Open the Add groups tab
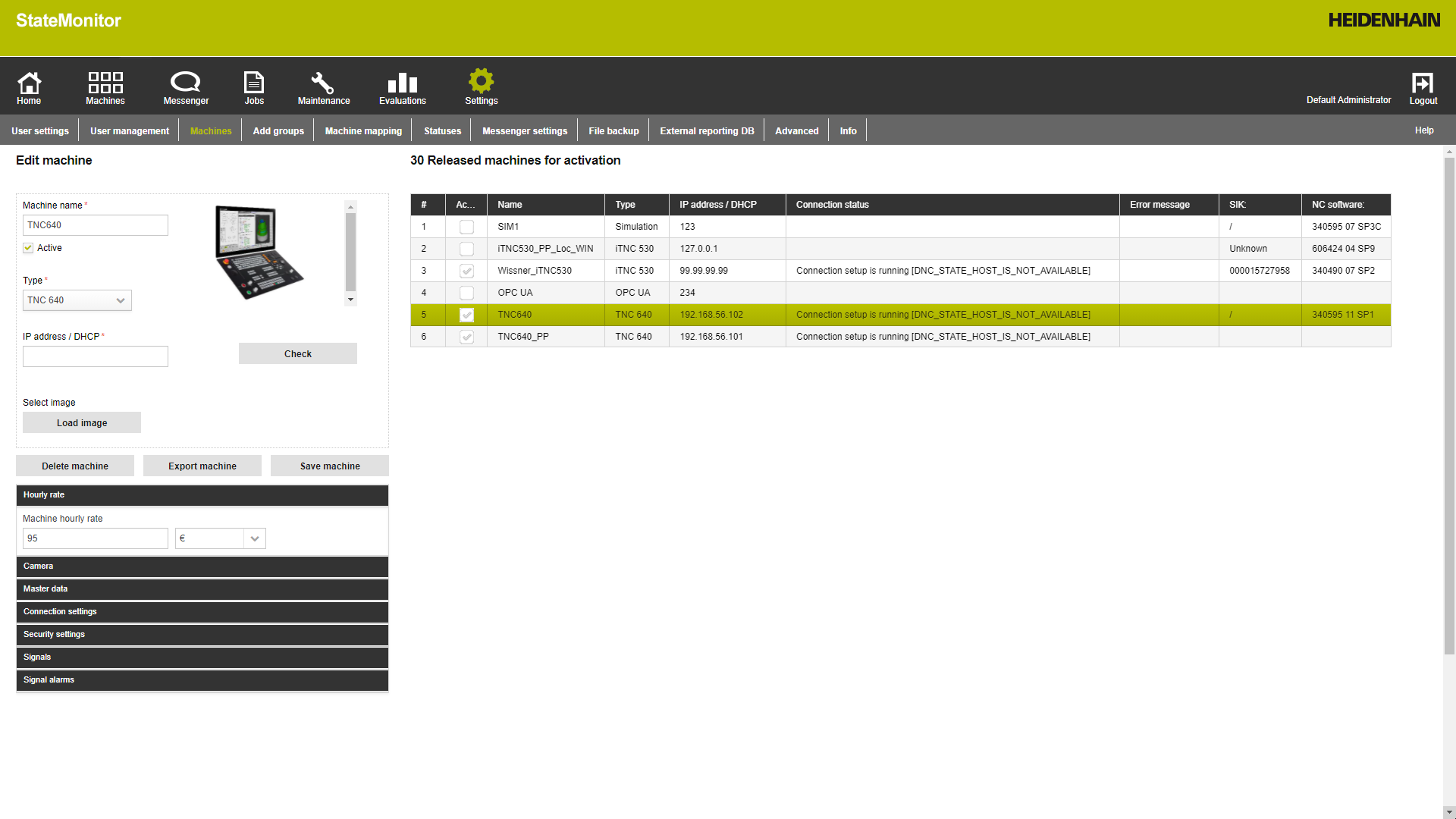1456x819 pixels. [278, 130]
